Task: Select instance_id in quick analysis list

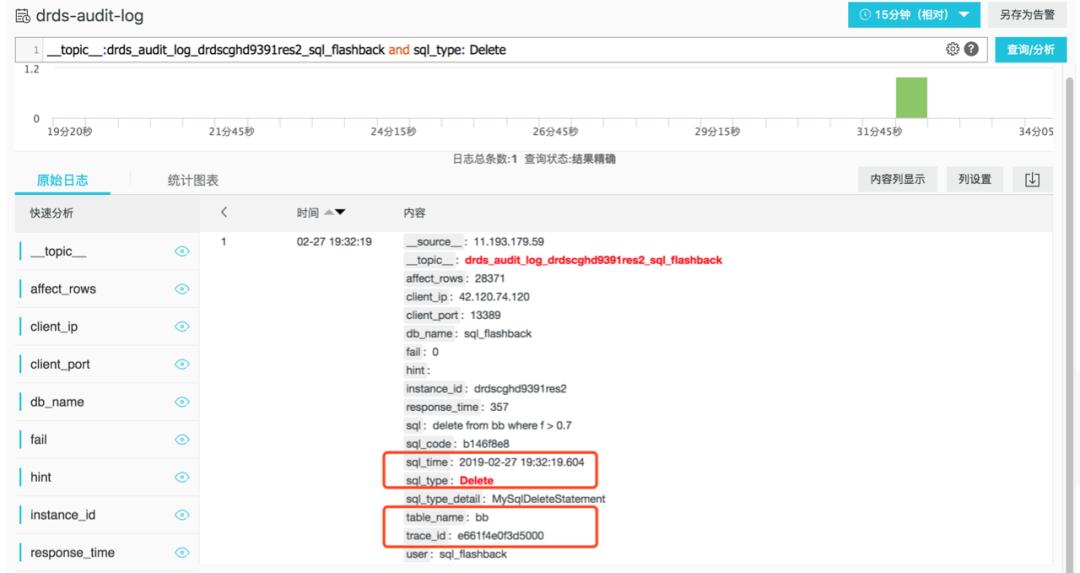Action: pyautogui.click(x=63, y=515)
